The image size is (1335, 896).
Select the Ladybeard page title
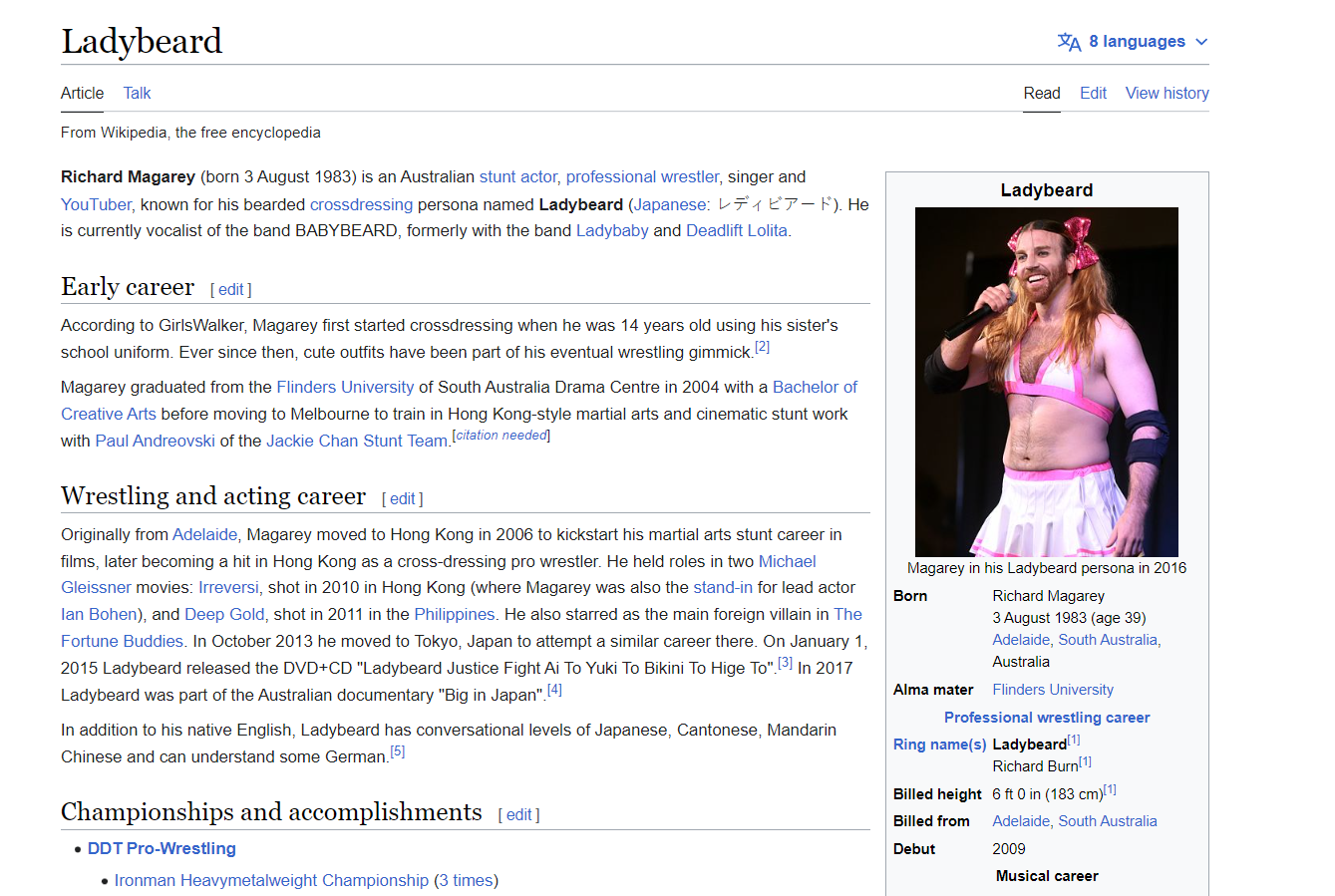(x=142, y=41)
